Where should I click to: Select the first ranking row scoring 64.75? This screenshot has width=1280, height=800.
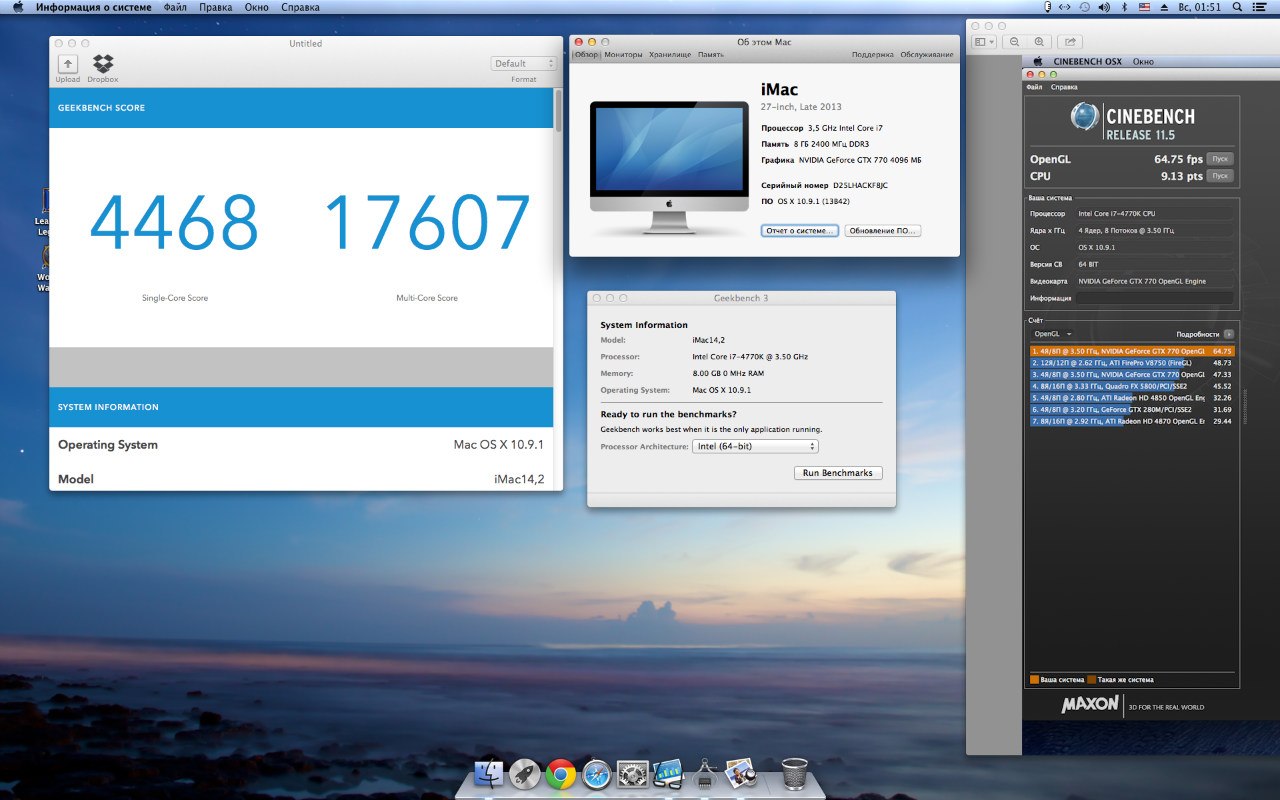pos(1132,352)
